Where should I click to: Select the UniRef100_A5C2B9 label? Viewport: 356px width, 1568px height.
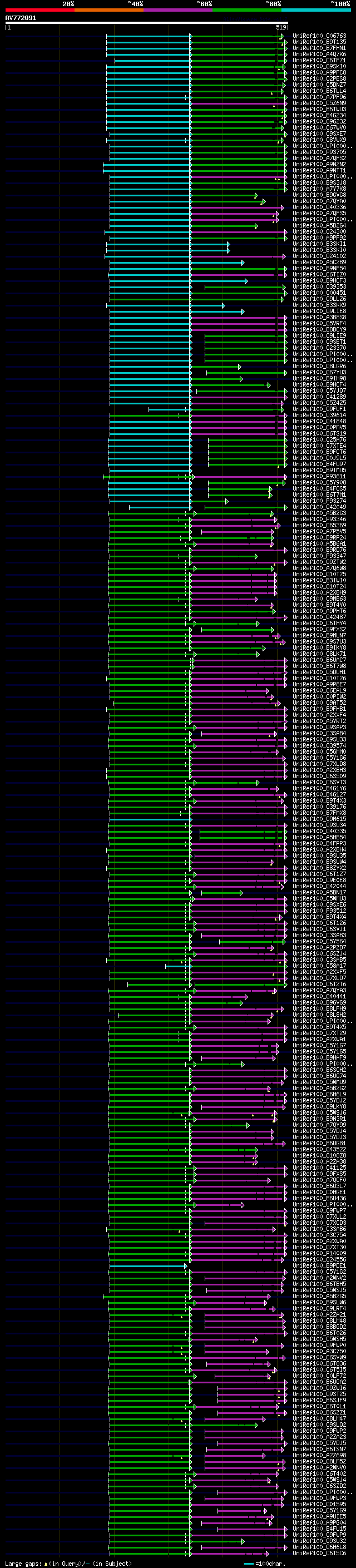pos(319,263)
